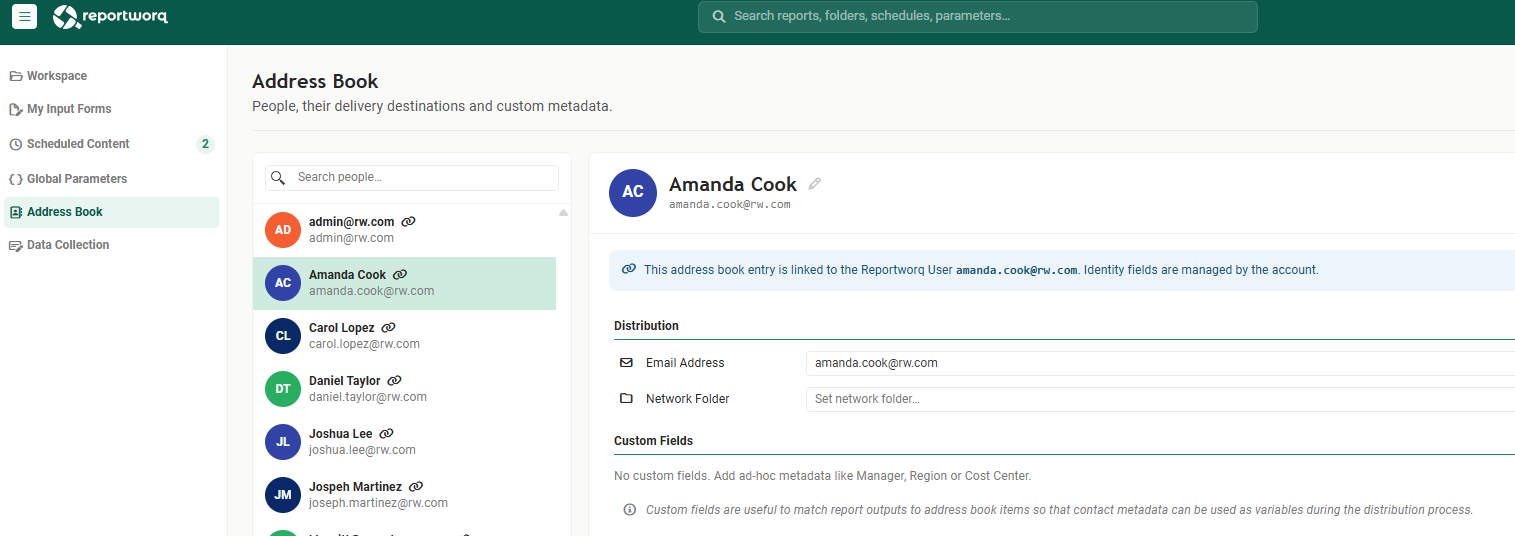Viewport: 1515px width, 536px height.
Task: Click the Distribution section header
Action: (x=646, y=326)
